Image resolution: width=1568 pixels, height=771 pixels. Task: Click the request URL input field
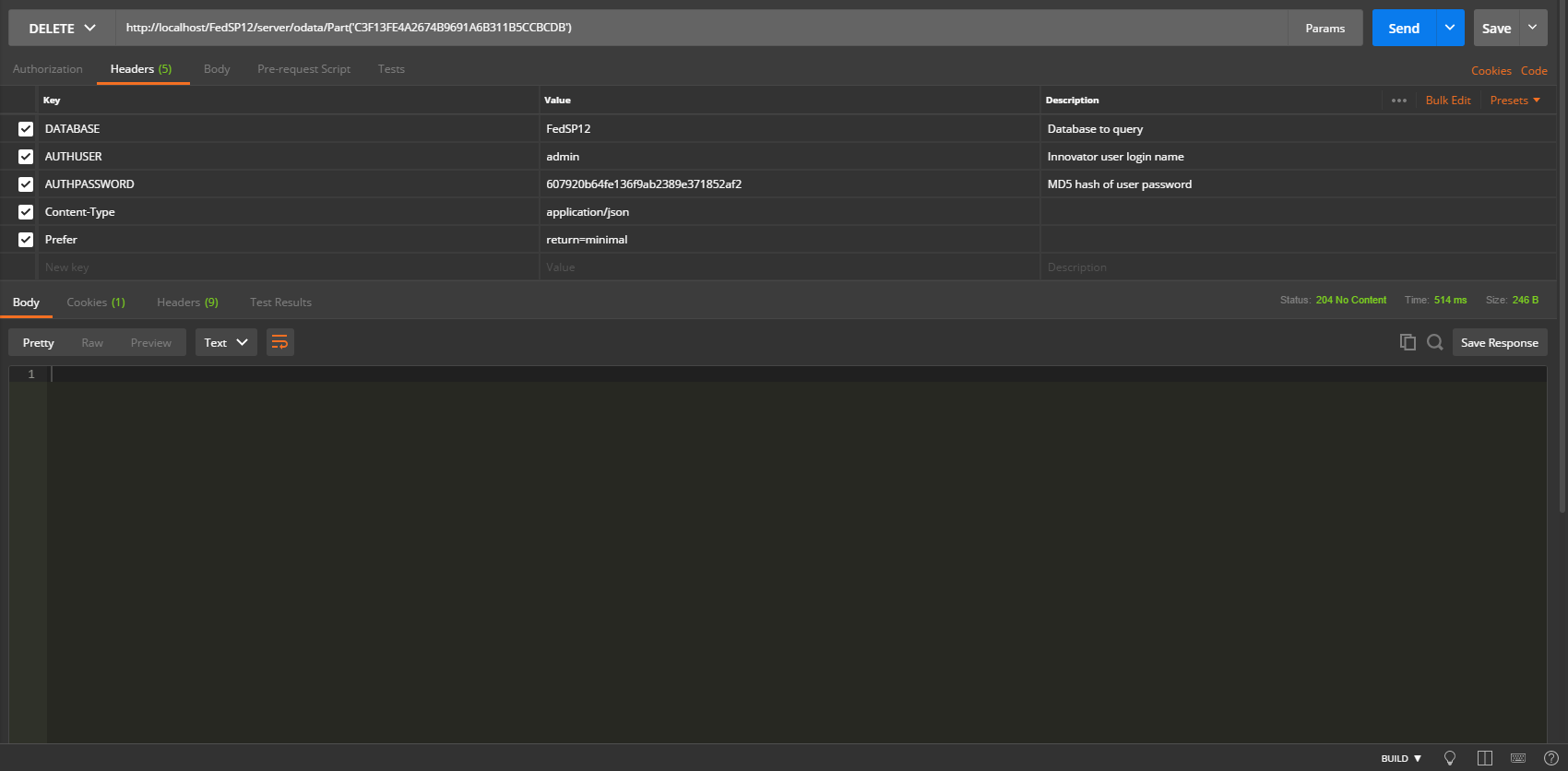point(701,28)
